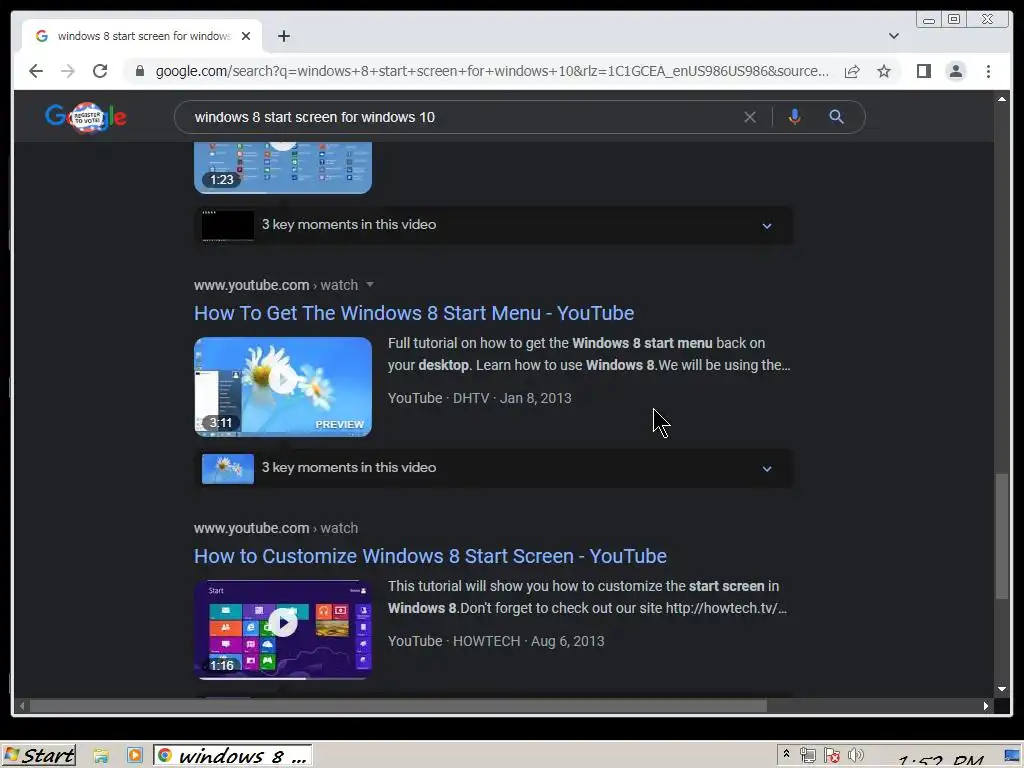The width and height of the screenshot is (1024, 768).
Task: Click the taskbar clock
Action: (x=940, y=760)
